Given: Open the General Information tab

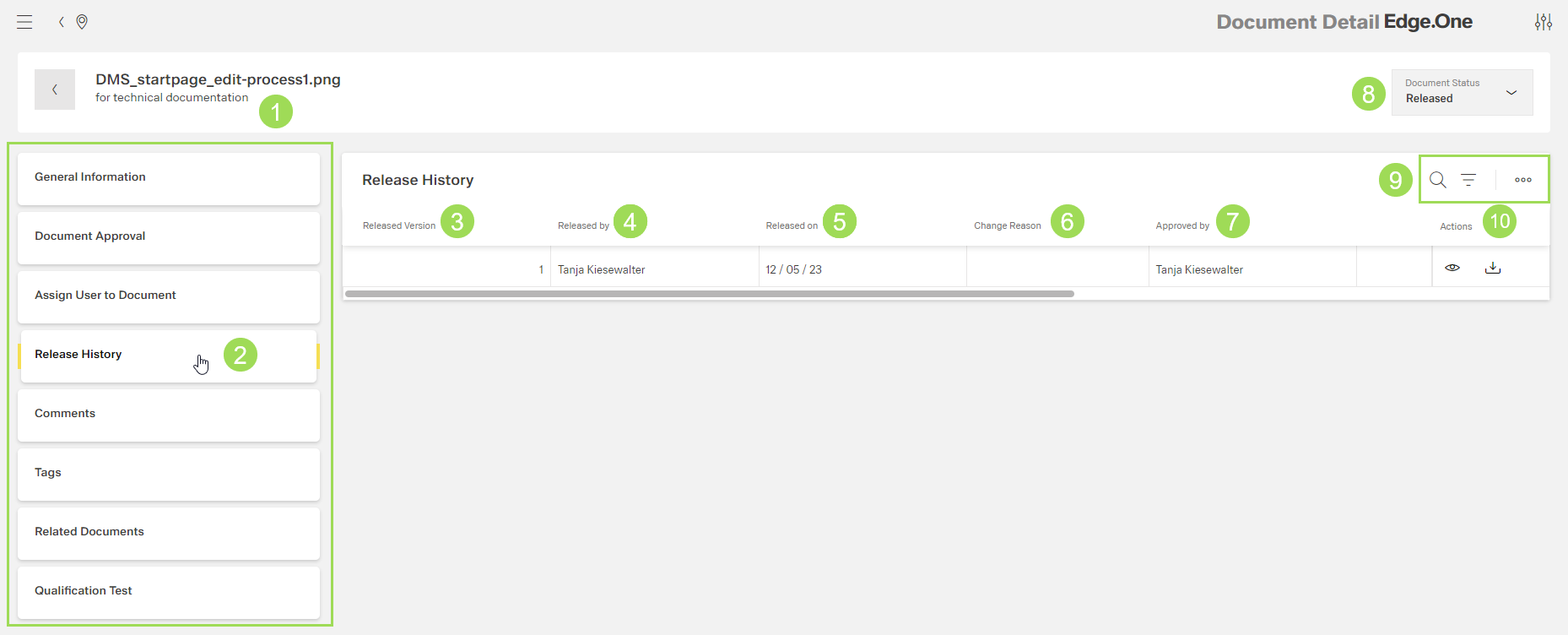Looking at the screenshot, I should pyautogui.click(x=169, y=177).
